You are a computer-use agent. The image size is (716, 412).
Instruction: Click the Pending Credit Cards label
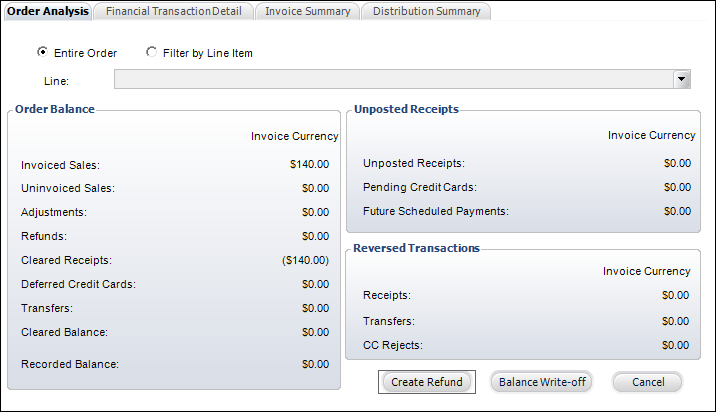point(420,187)
